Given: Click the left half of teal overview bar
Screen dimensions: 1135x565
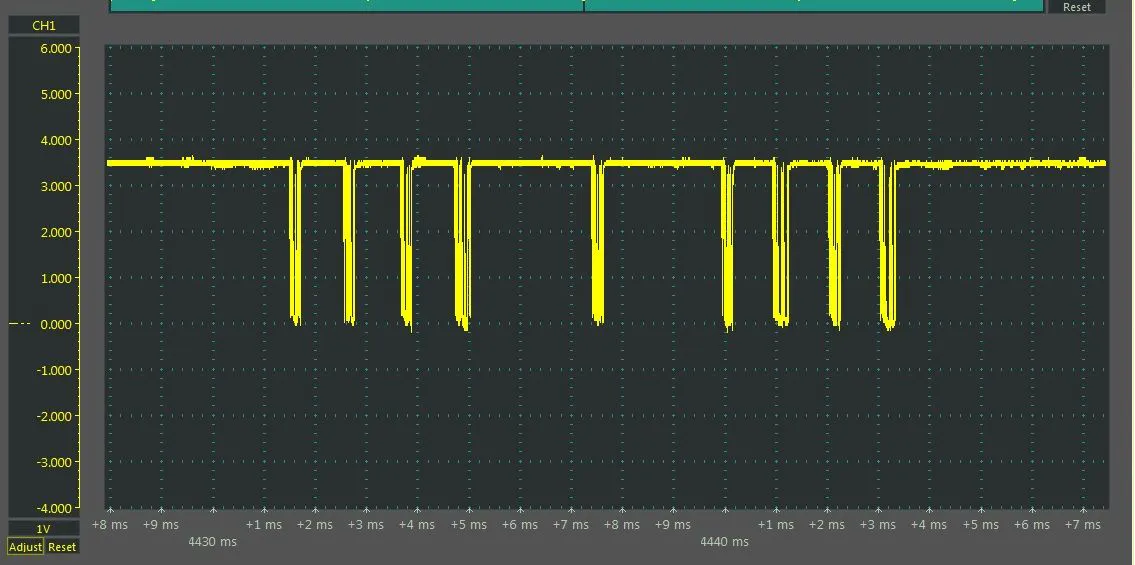Looking at the screenshot, I should (346, 6).
